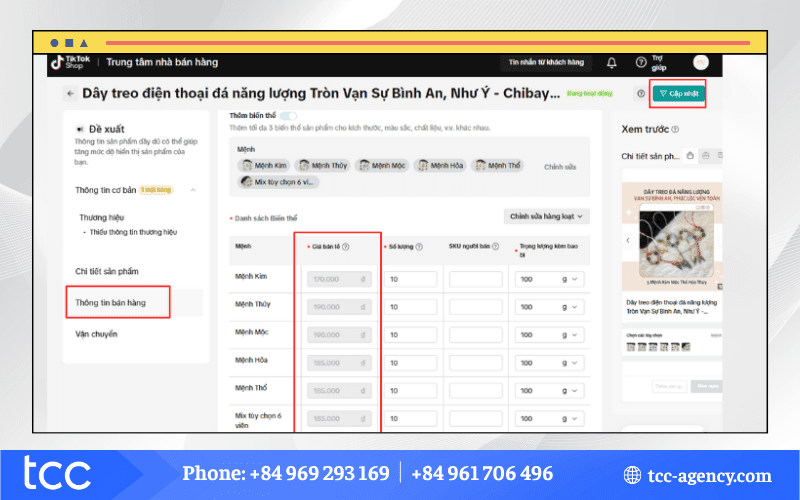Click the Mệnh Kim price field 170.000
The width and height of the screenshot is (800, 500).
click(x=339, y=280)
